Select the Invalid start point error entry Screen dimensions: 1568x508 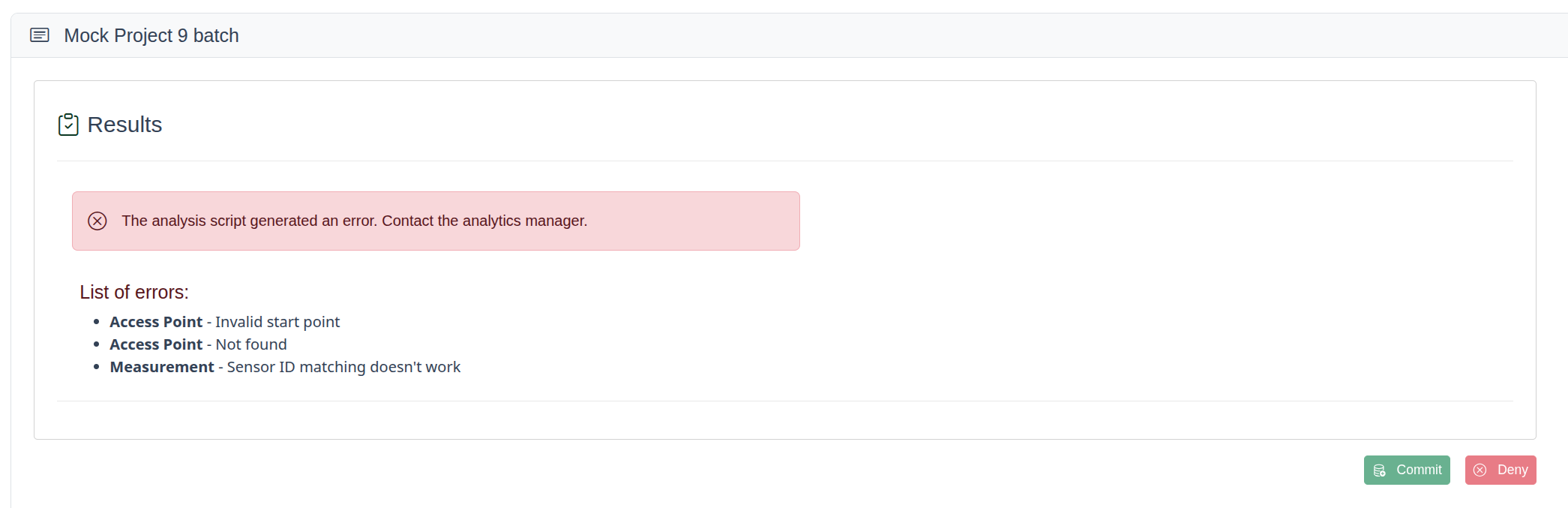tap(224, 322)
